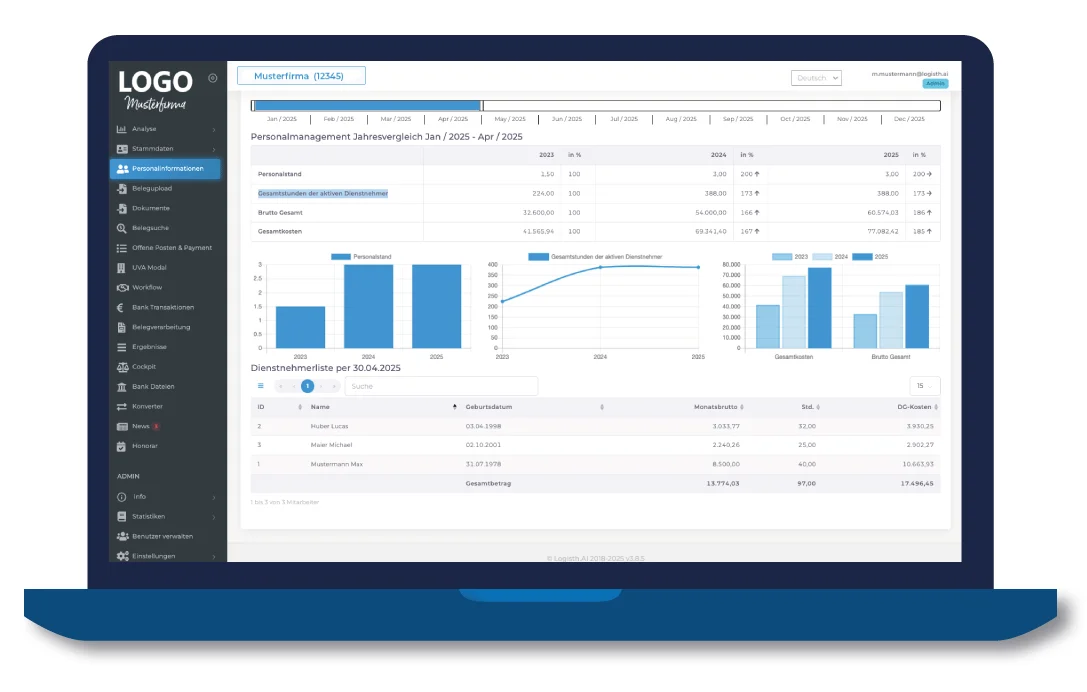Open the Bank Dateien bank icon
This screenshot has height=692, width=1087.
click(122, 387)
